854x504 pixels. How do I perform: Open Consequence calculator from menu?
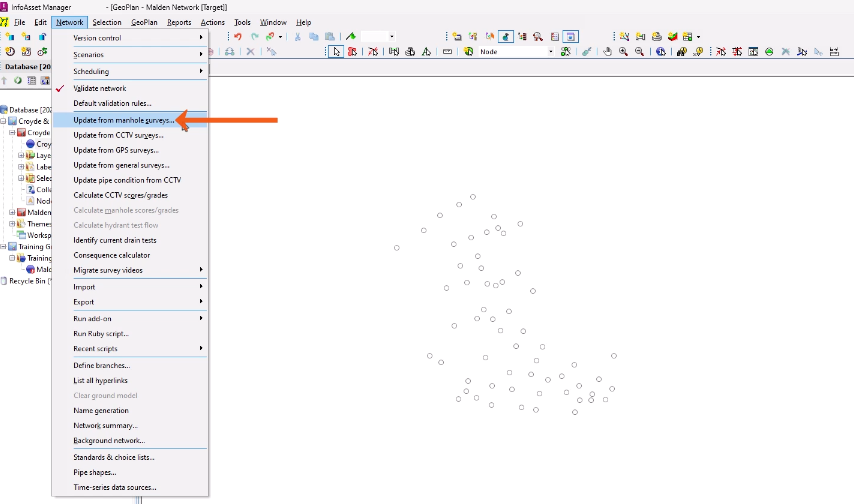[130, 255]
